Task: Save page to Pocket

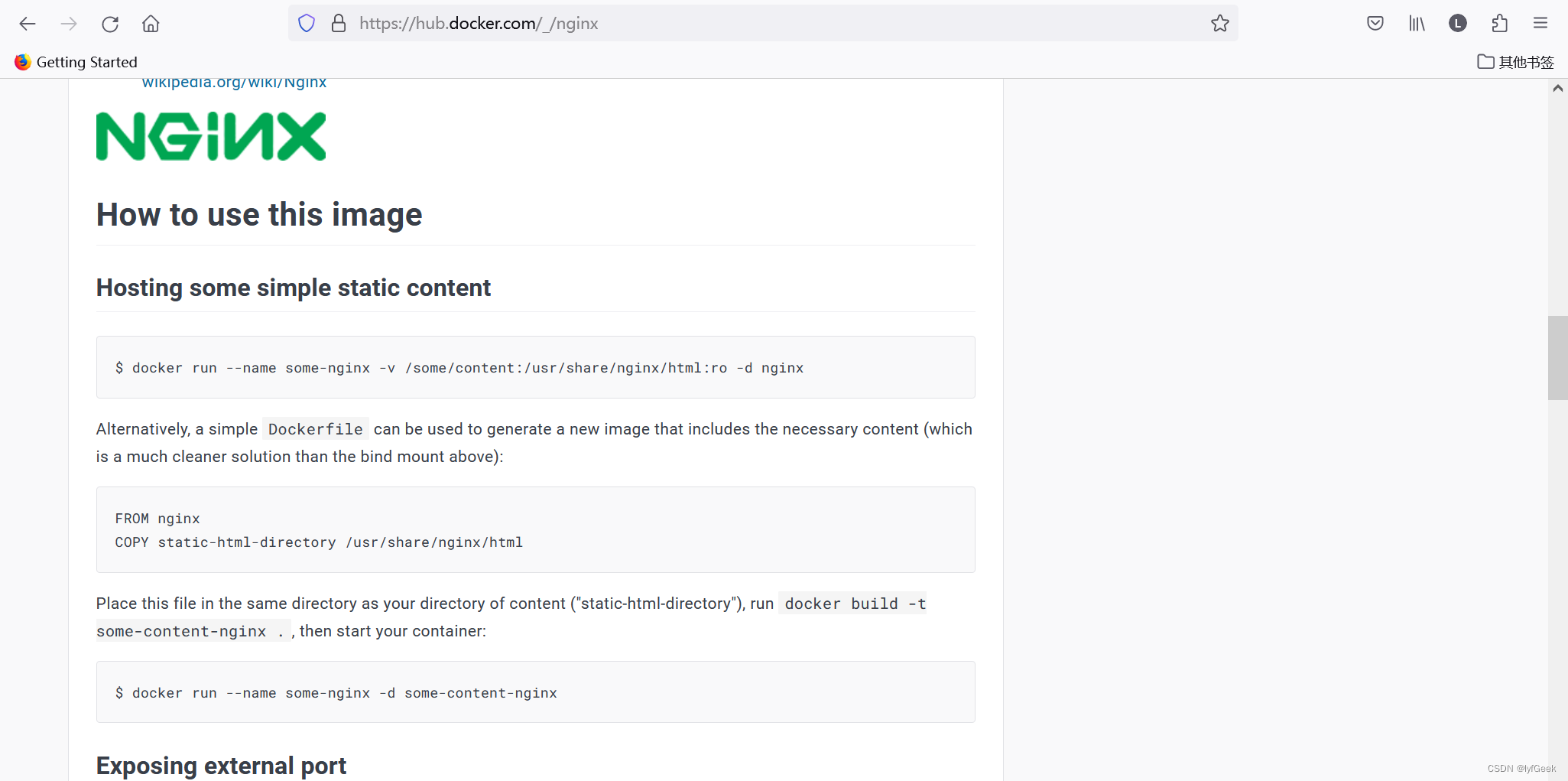Action: pyautogui.click(x=1375, y=24)
